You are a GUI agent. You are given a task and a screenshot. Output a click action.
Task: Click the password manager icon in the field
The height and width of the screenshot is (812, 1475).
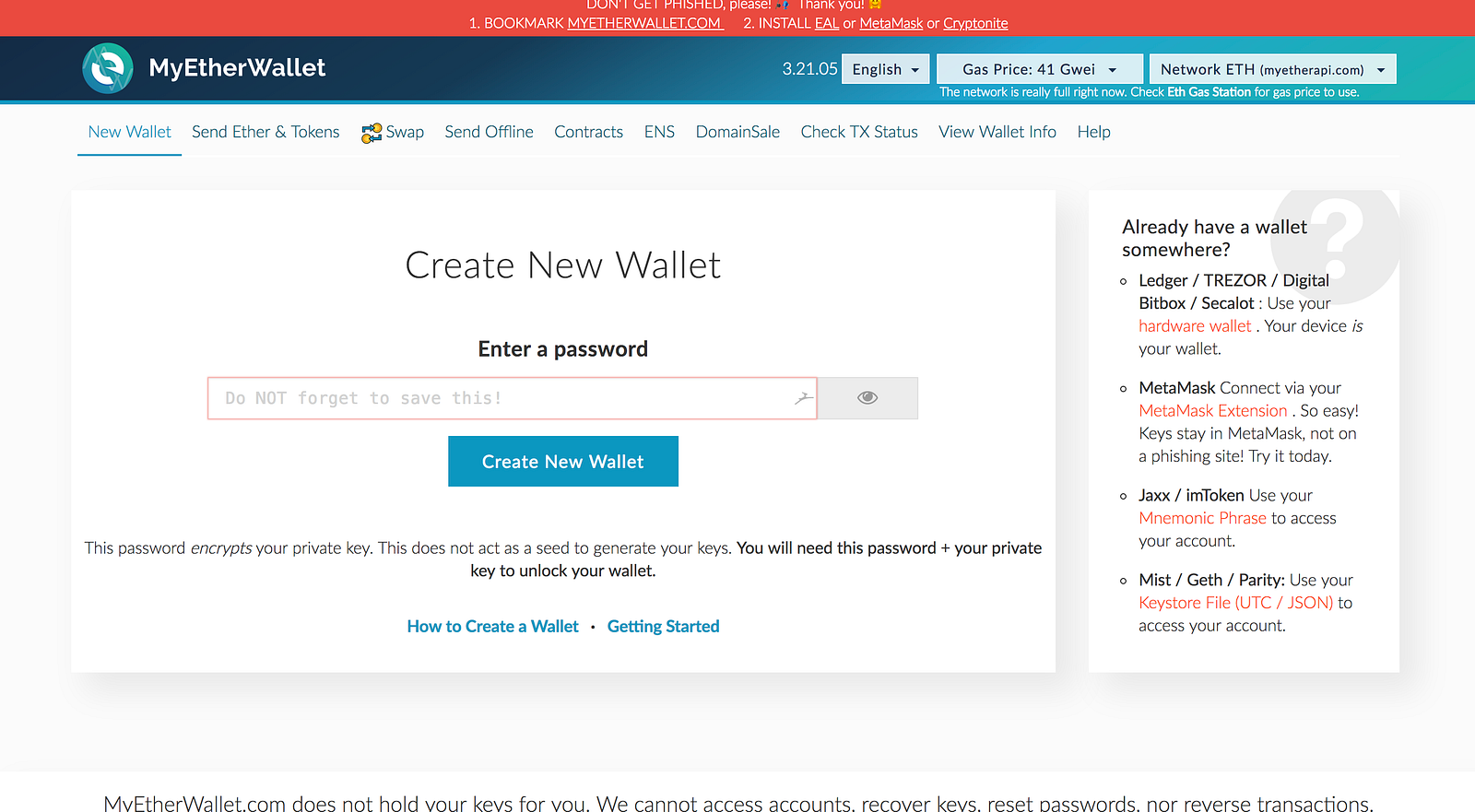click(x=804, y=398)
